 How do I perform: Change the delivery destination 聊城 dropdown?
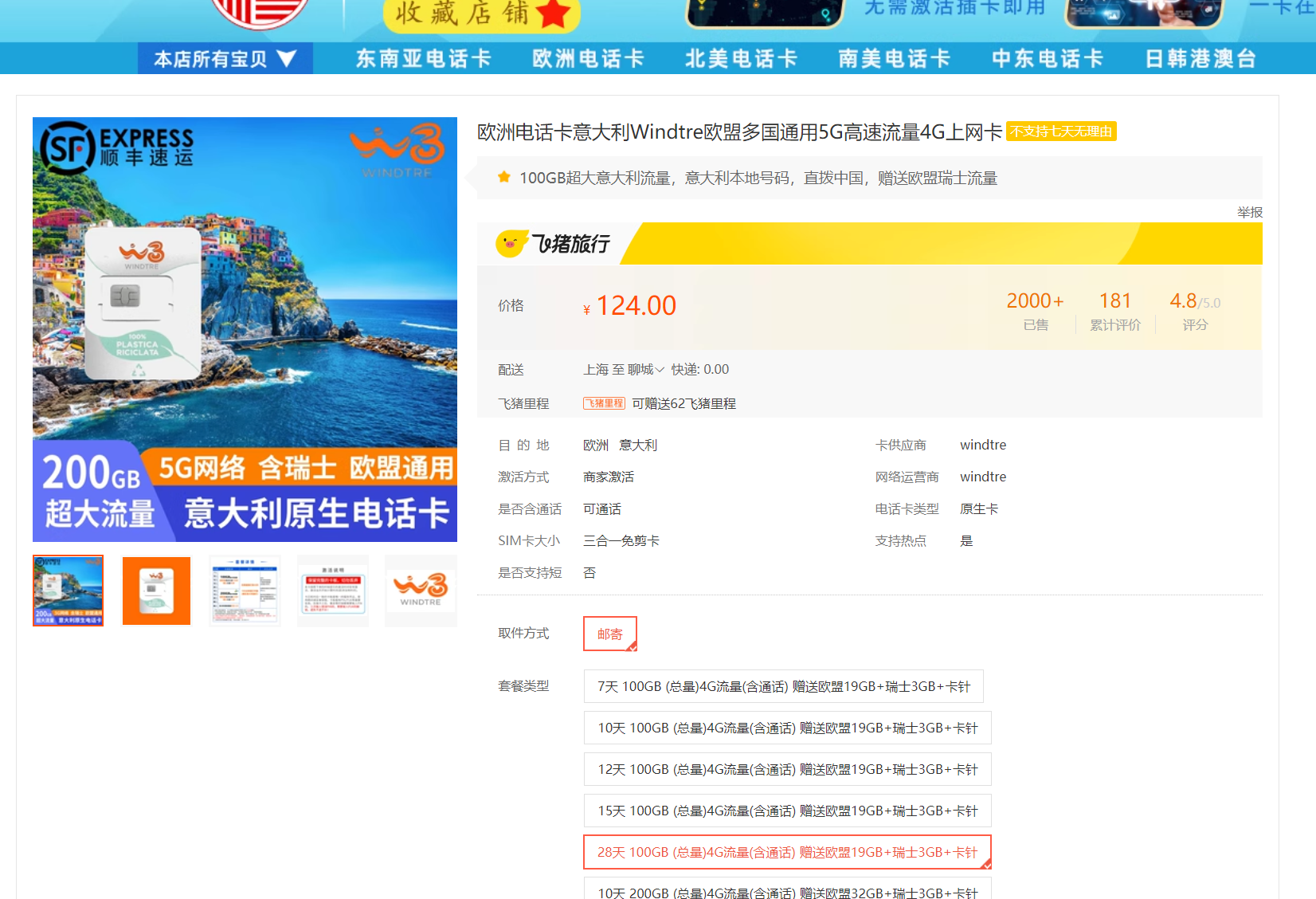point(646,370)
